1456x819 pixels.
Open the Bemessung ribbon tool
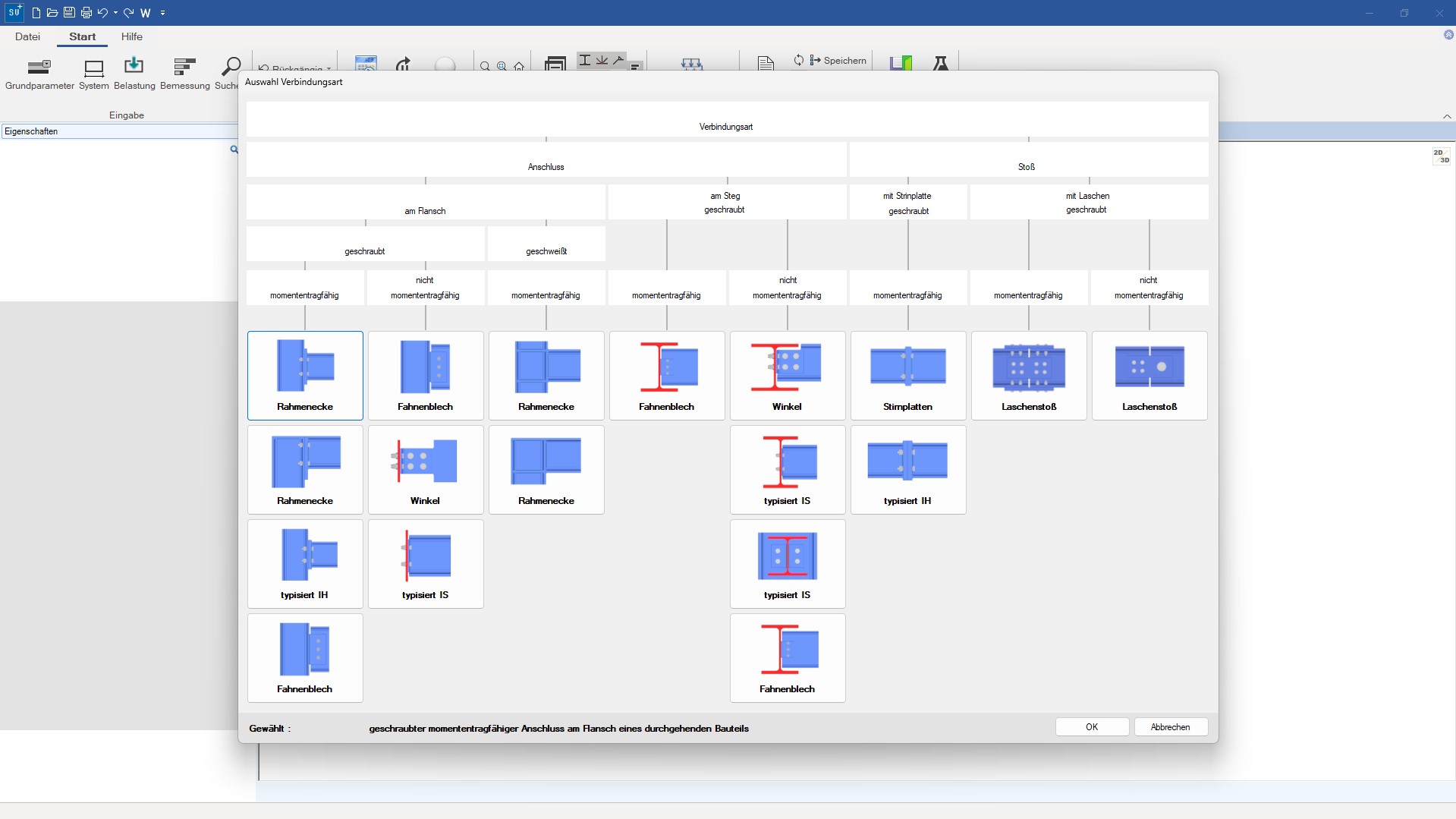click(x=184, y=74)
